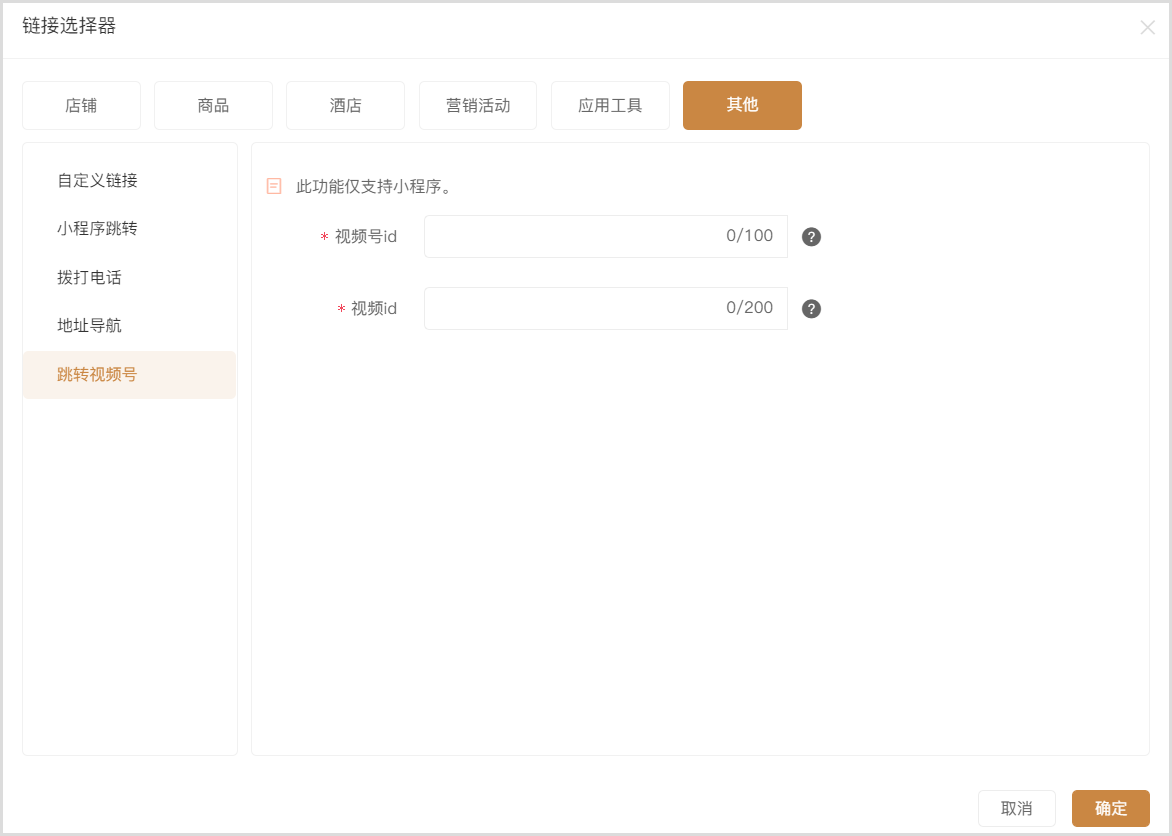Click help icon next to 视频号id field
The width and height of the screenshot is (1172, 836).
(x=811, y=237)
